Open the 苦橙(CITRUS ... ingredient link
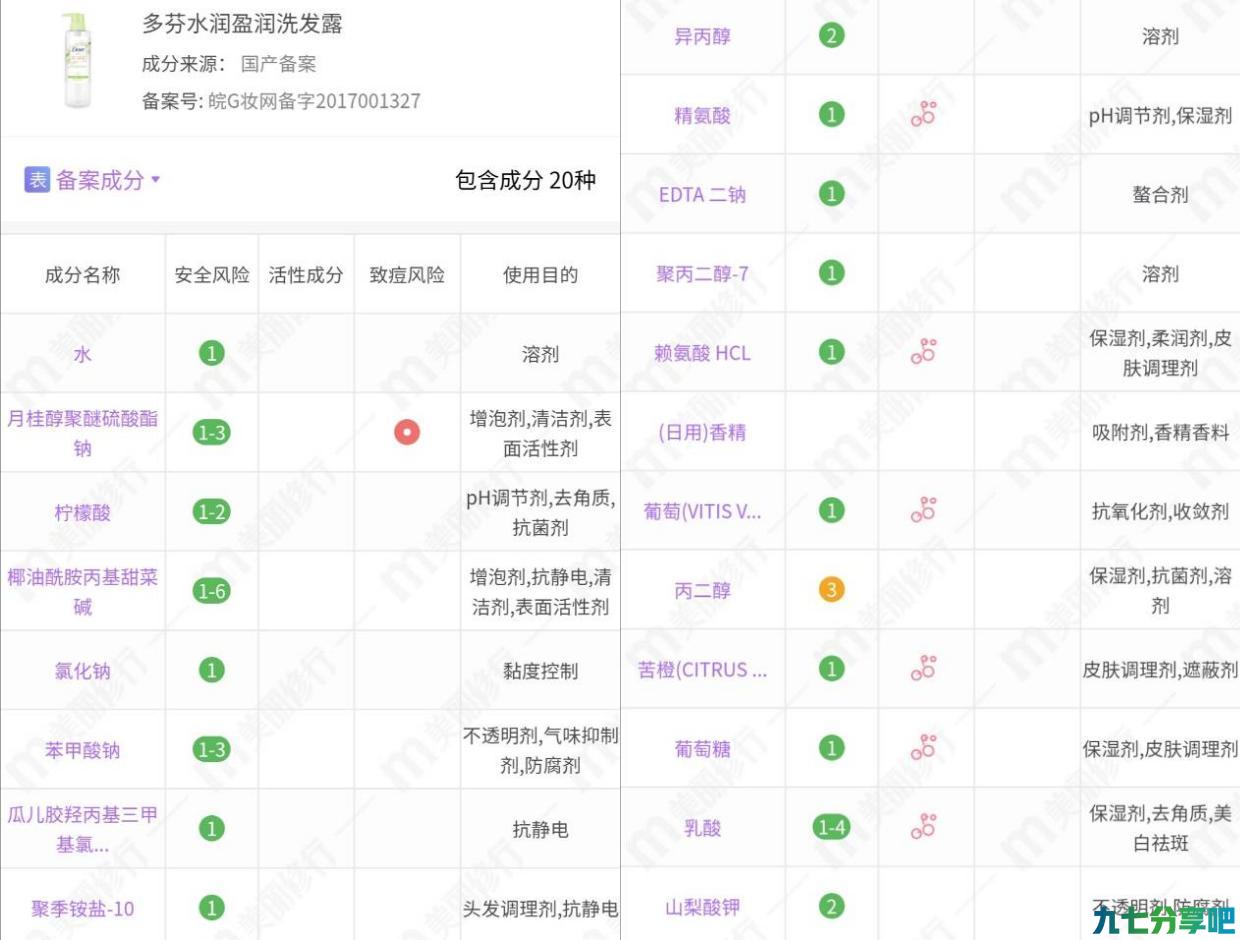This screenshot has height=940, width=1240. 702,669
